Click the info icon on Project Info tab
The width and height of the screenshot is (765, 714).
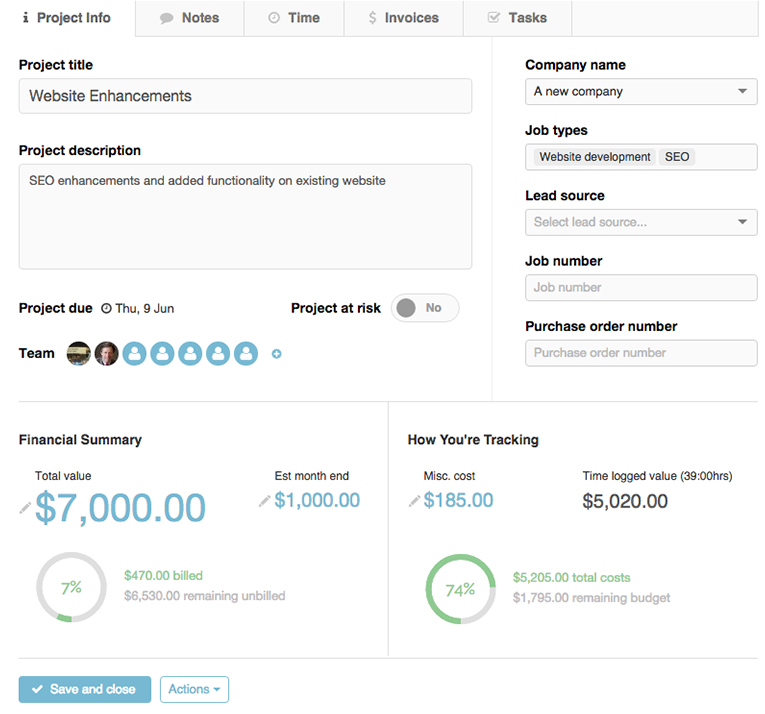pos(25,18)
